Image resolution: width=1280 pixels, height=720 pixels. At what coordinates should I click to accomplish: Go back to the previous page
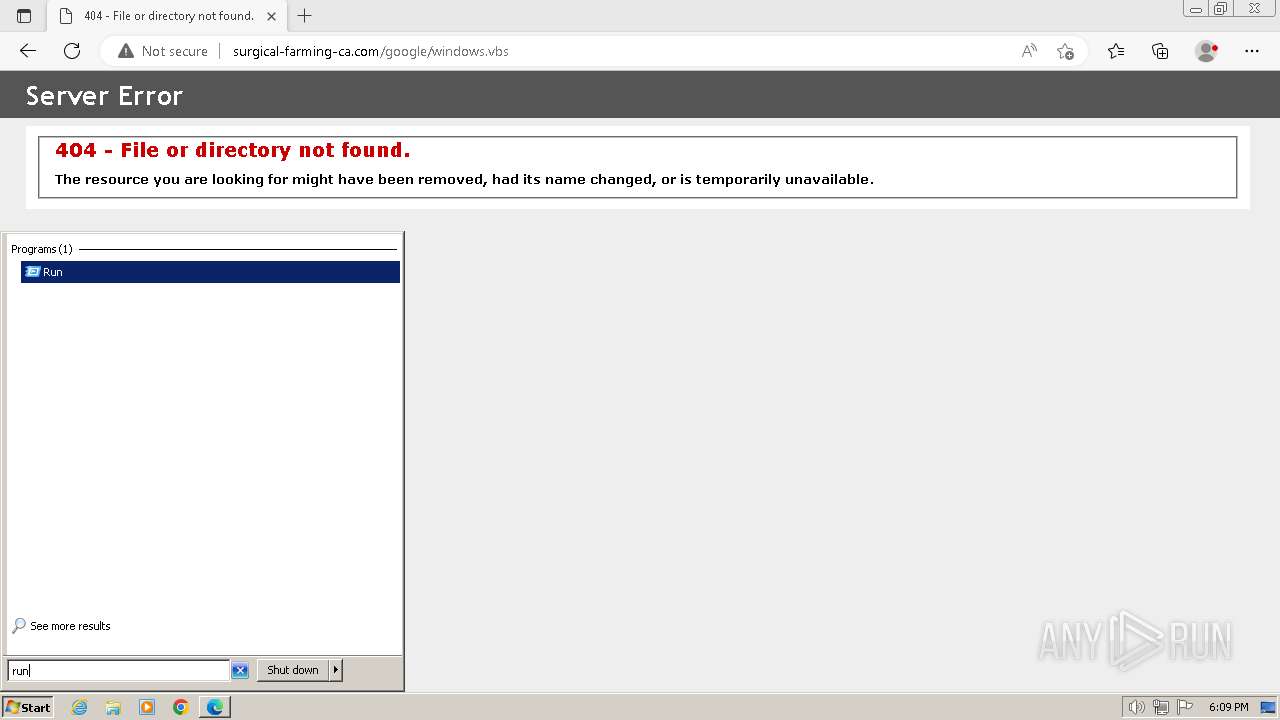(x=28, y=51)
